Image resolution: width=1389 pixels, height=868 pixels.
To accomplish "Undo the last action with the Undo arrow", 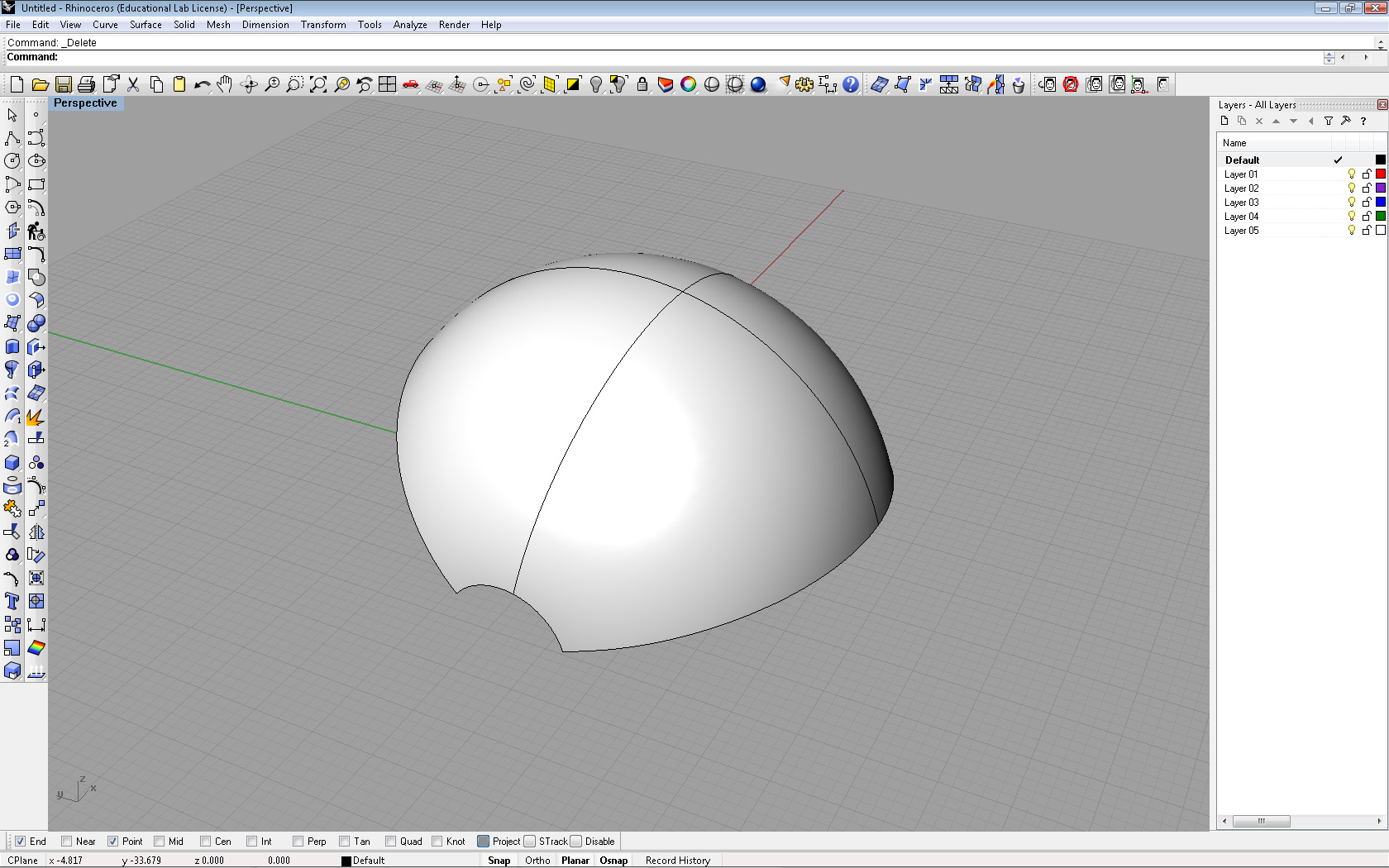I will [202, 84].
